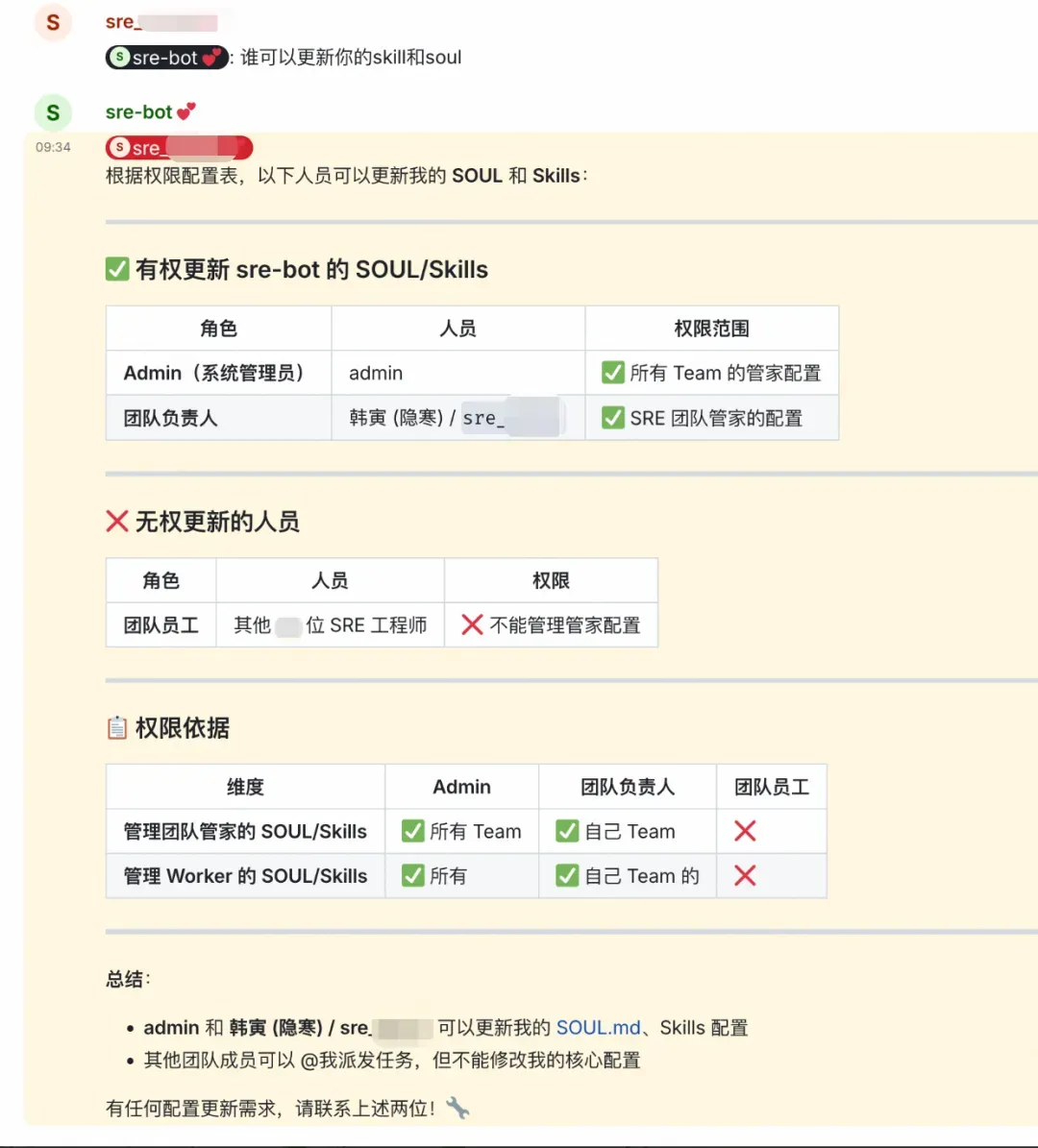Click the sre-bot sender name
This screenshot has height=1148, width=1038.
tap(138, 112)
